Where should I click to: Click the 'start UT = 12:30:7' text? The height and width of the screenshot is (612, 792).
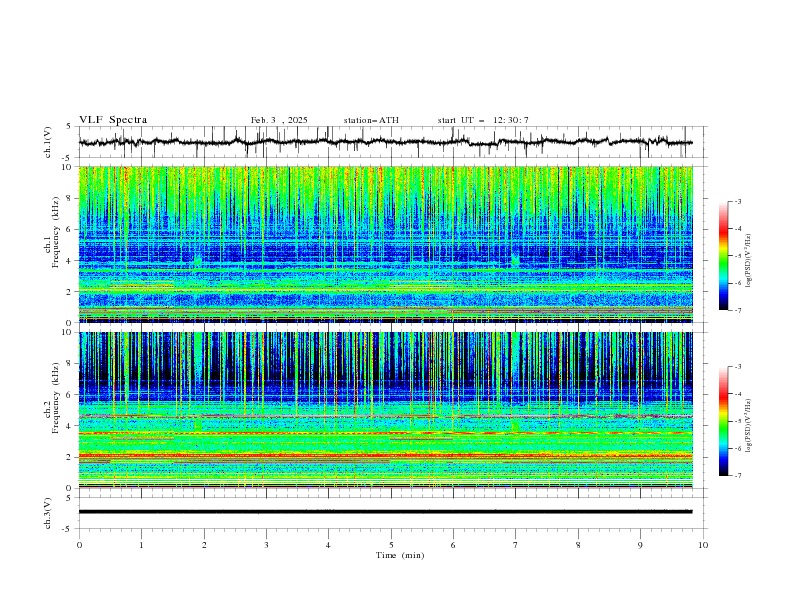tap(483, 120)
